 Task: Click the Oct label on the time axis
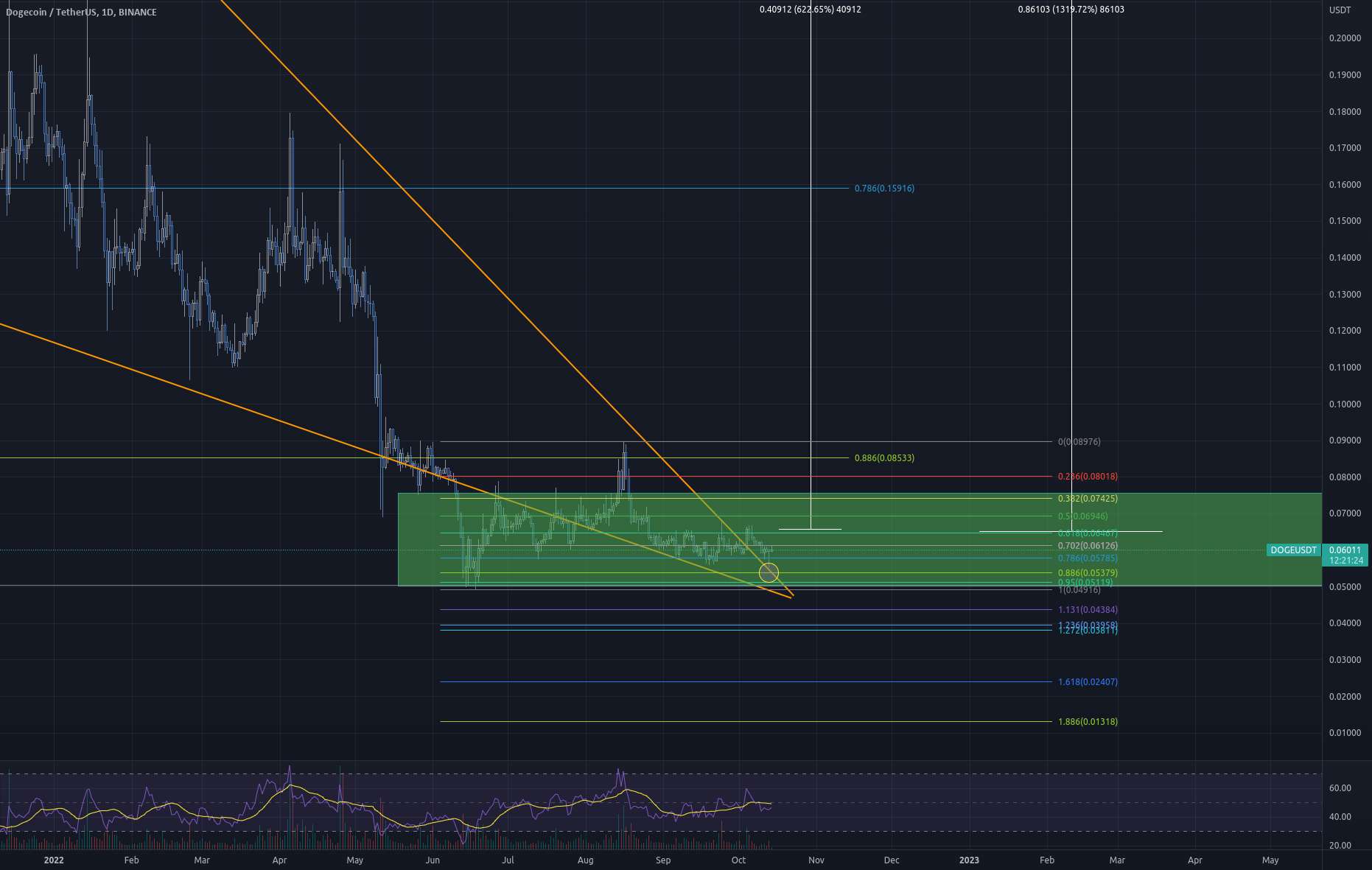pyautogui.click(x=738, y=860)
